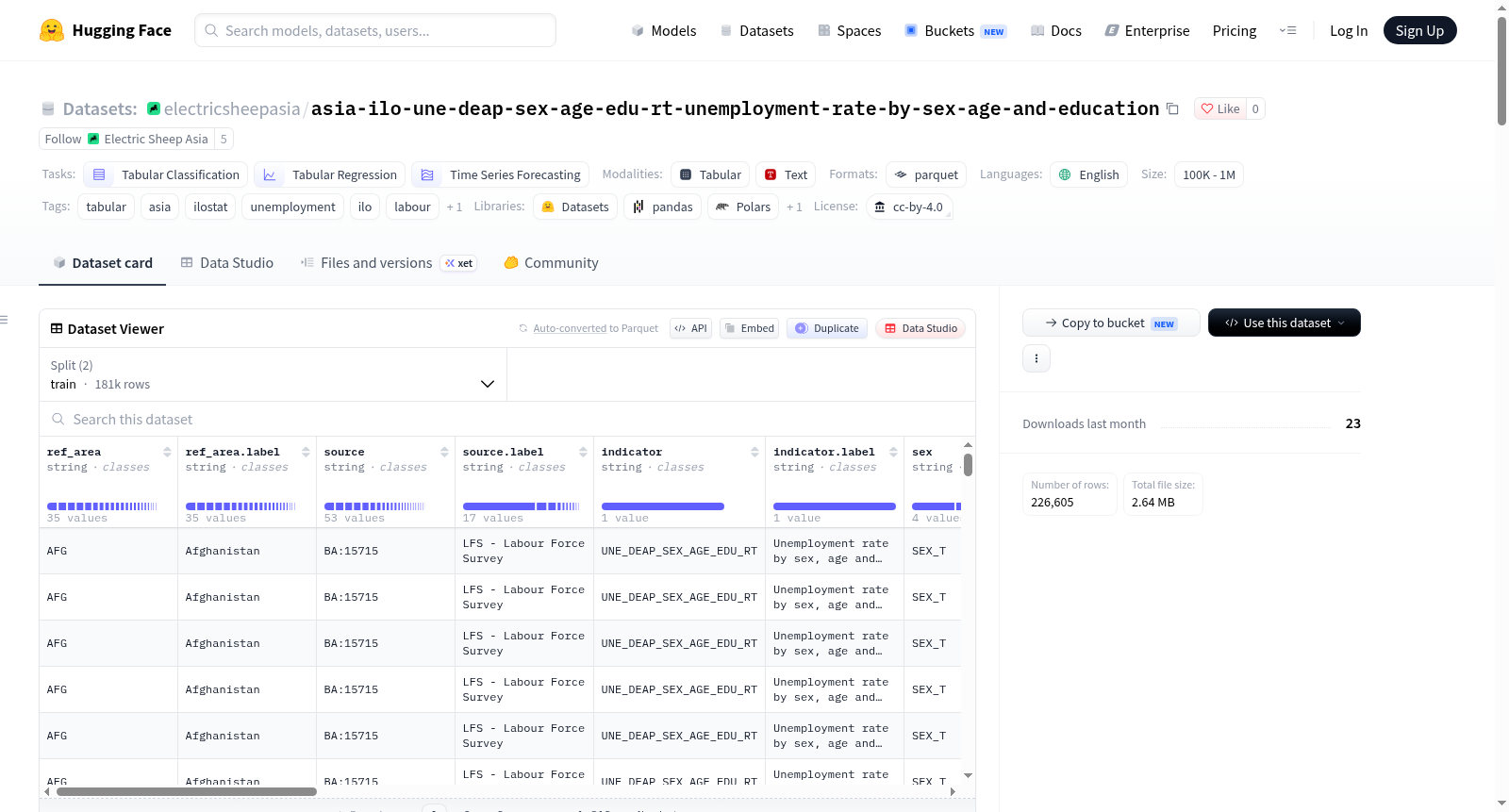Select the Tabular modality tag
Screen dimensions: 1509x812
tap(710, 174)
